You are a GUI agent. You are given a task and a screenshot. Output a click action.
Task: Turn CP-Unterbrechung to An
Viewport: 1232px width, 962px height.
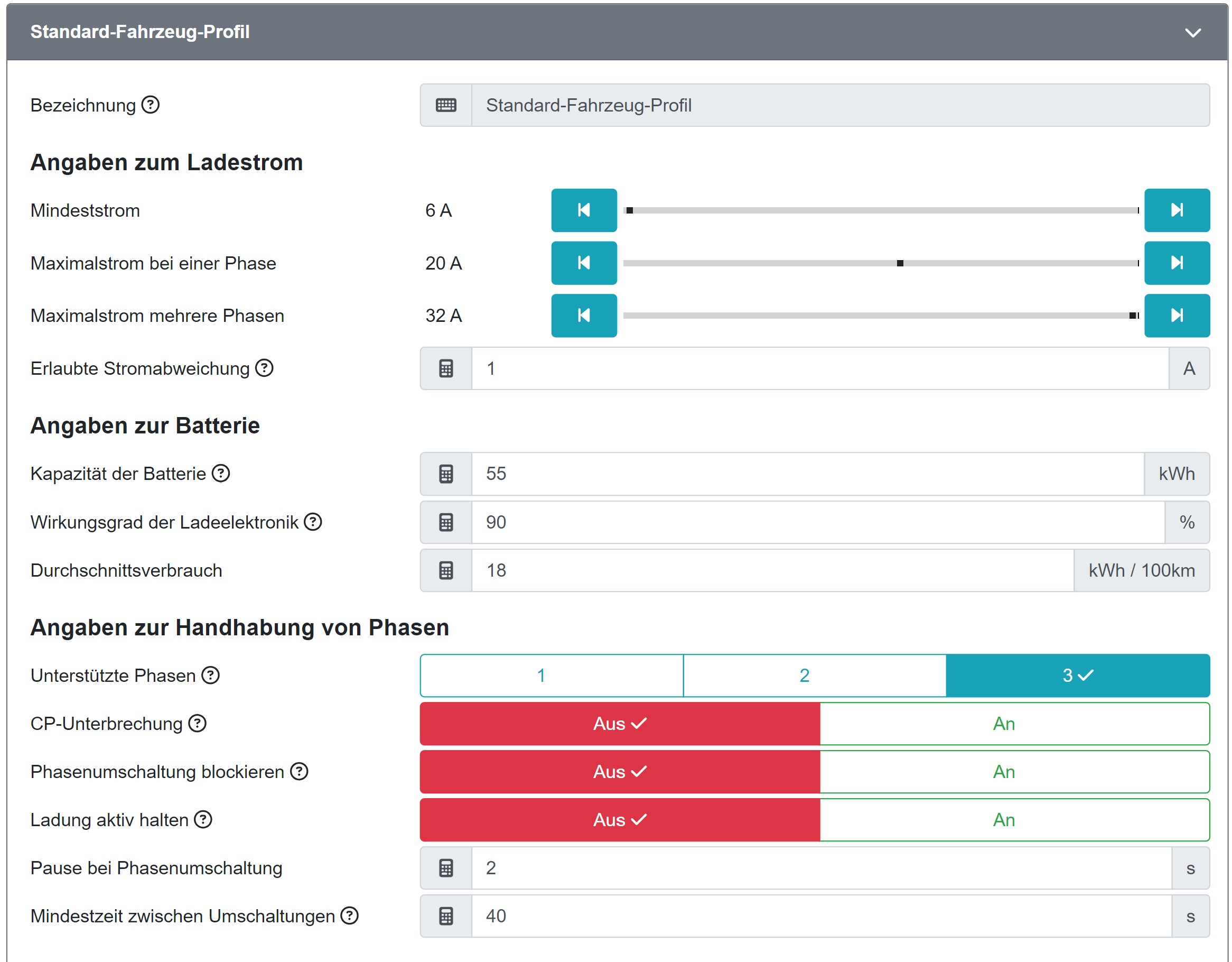pyautogui.click(x=1014, y=724)
